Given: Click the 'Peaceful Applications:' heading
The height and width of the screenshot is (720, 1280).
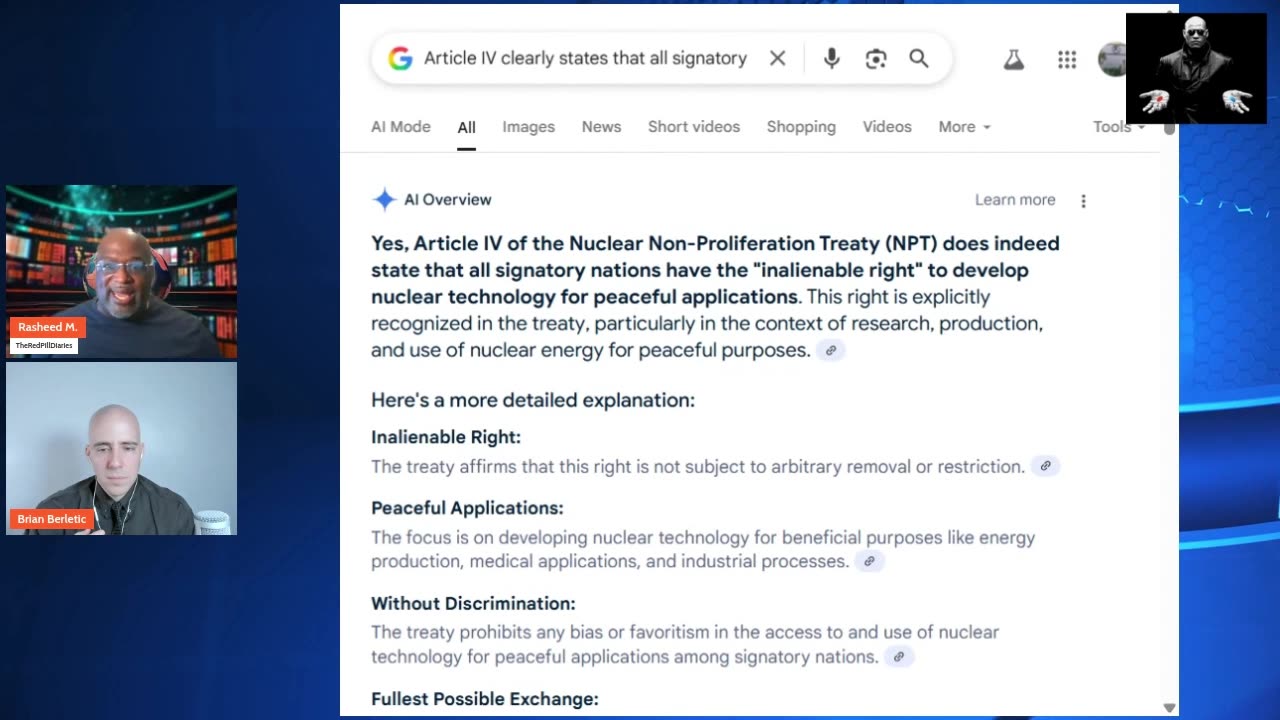Looking at the screenshot, I should click(x=467, y=508).
